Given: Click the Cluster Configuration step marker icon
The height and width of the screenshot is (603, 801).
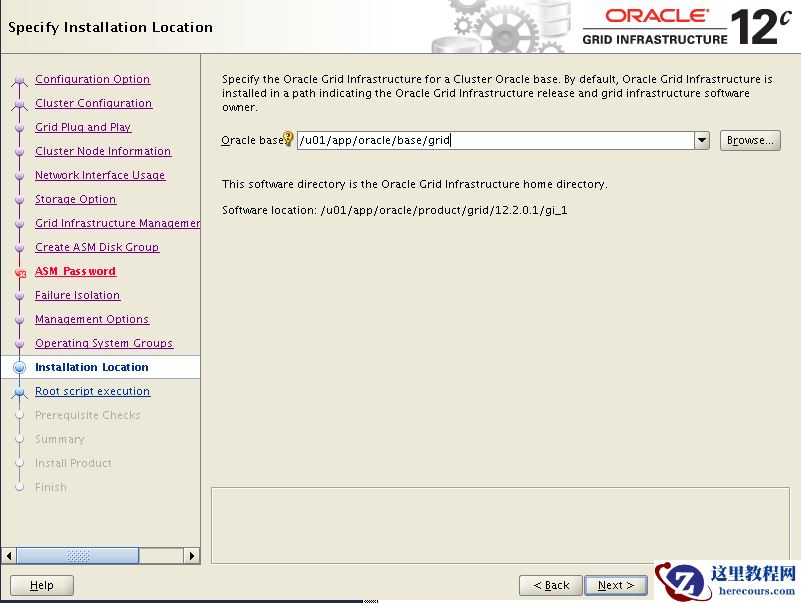Looking at the screenshot, I should click(x=19, y=104).
